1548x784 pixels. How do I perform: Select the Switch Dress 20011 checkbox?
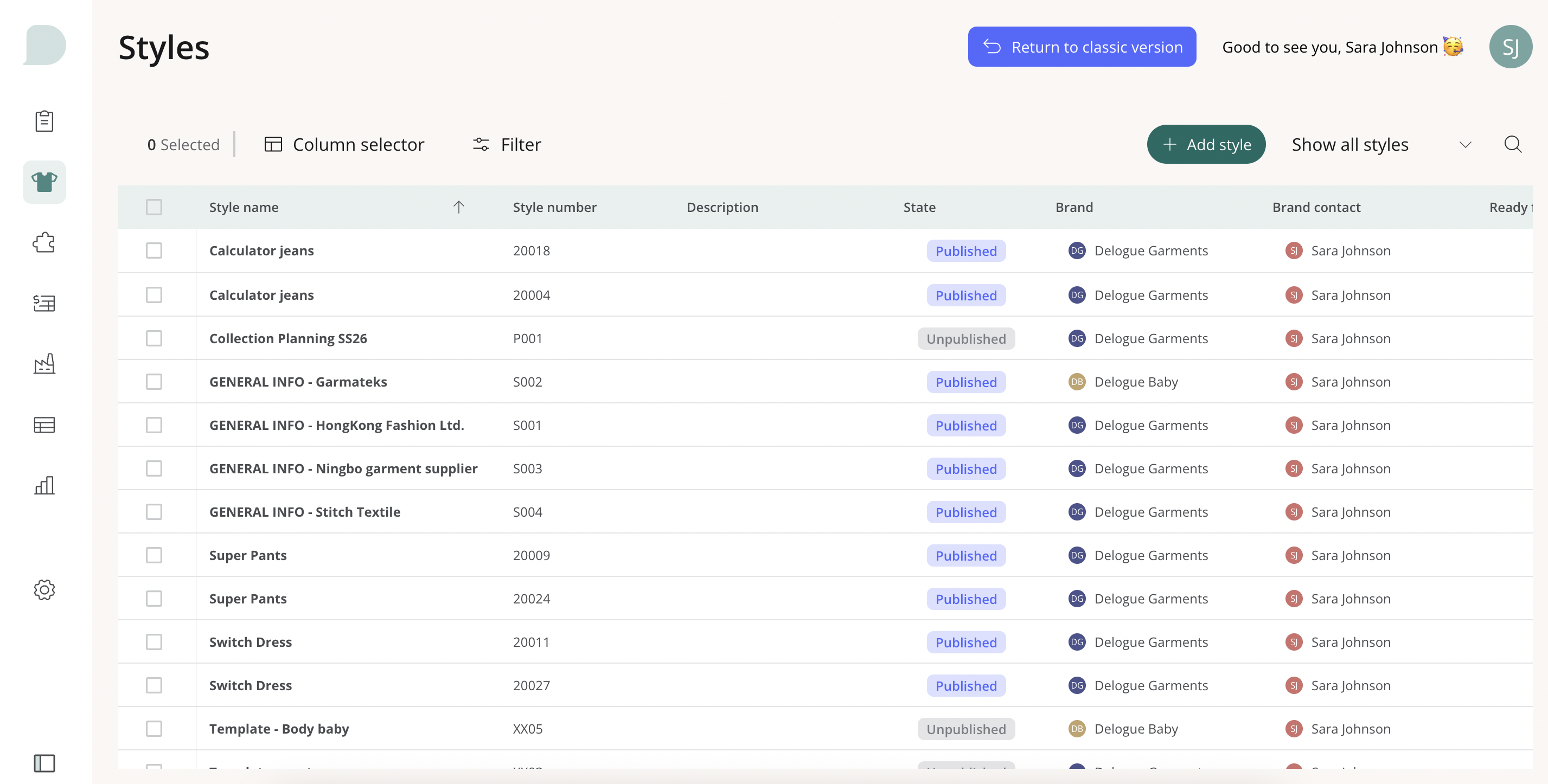(x=154, y=641)
